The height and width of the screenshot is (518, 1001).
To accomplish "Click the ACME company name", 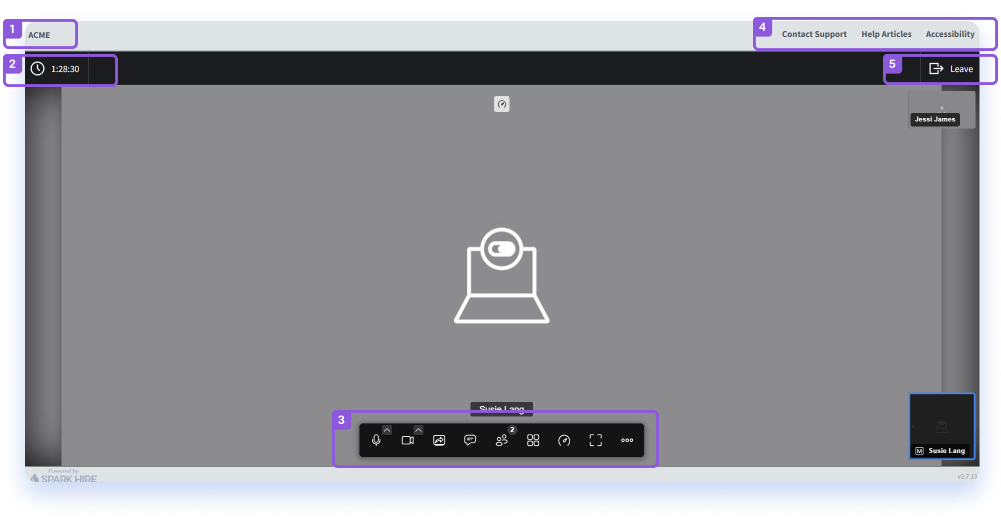I will [x=39, y=34].
